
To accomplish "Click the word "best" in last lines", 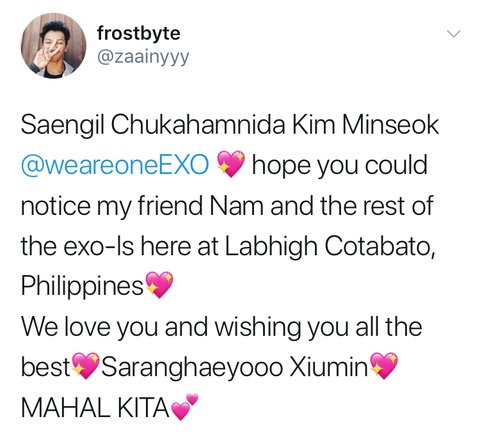I will [45, 367].
